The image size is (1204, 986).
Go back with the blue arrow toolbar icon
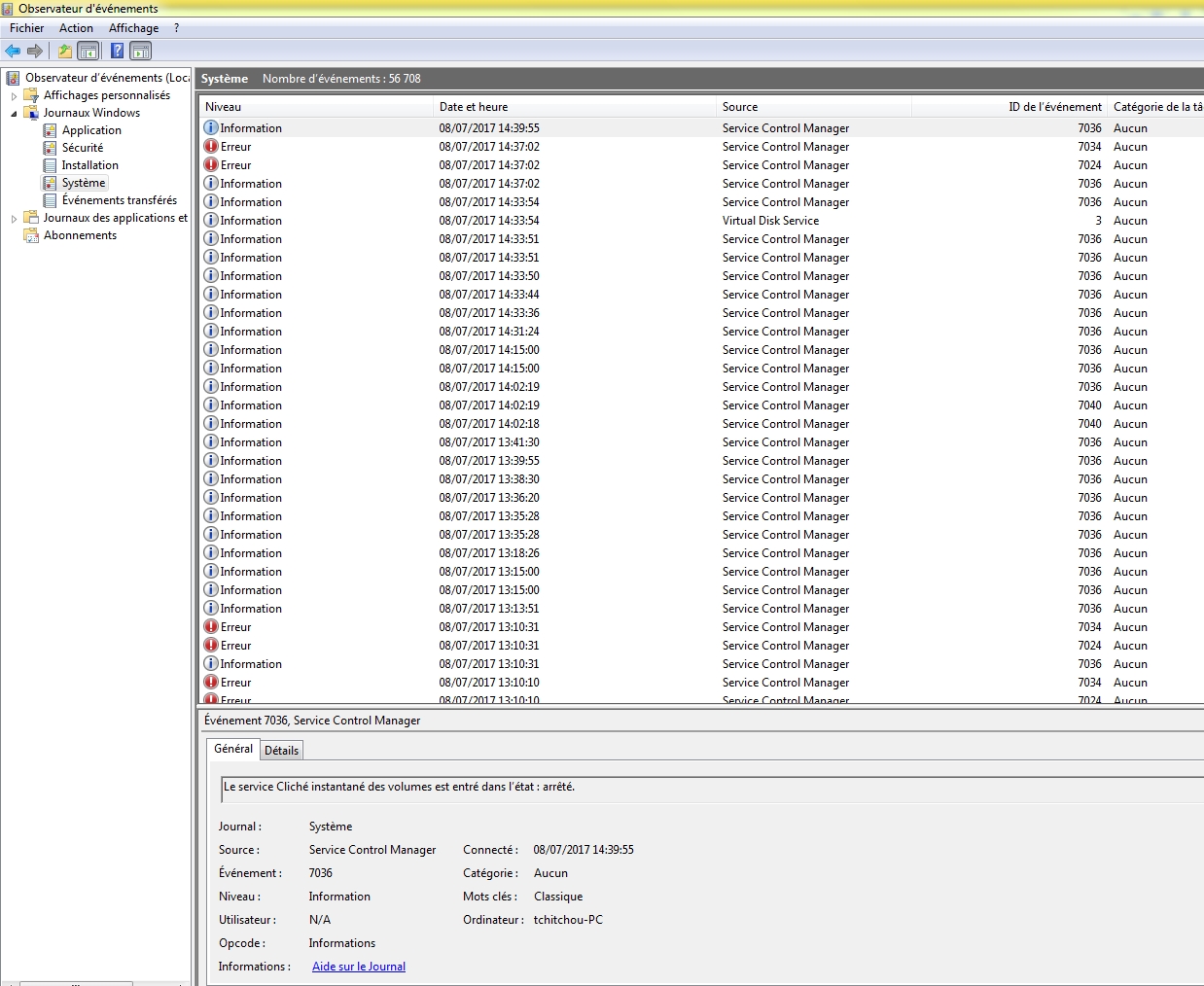pyautogui.click(x=13, y=52)
